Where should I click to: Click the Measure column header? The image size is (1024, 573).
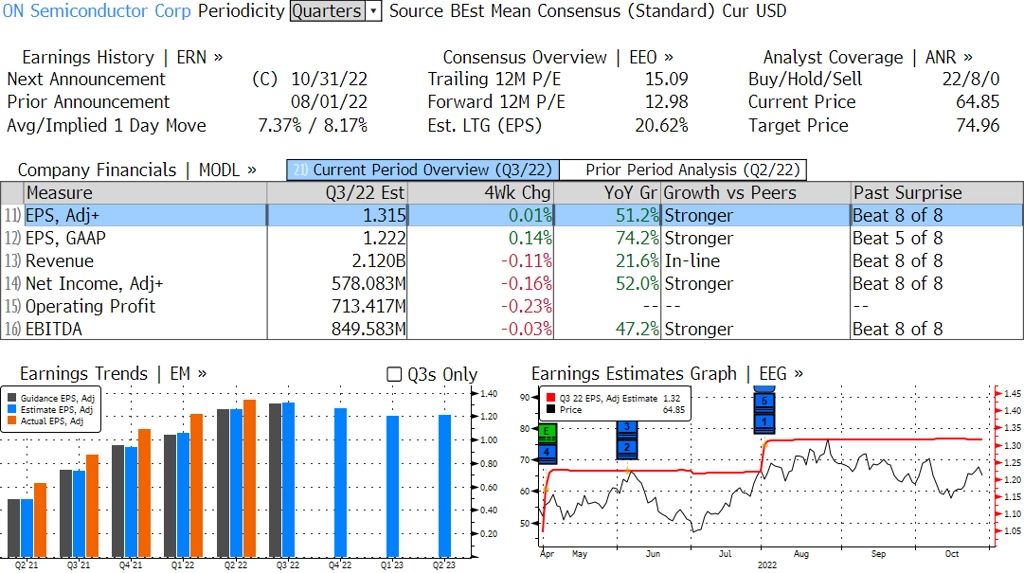tap(145, 193)
